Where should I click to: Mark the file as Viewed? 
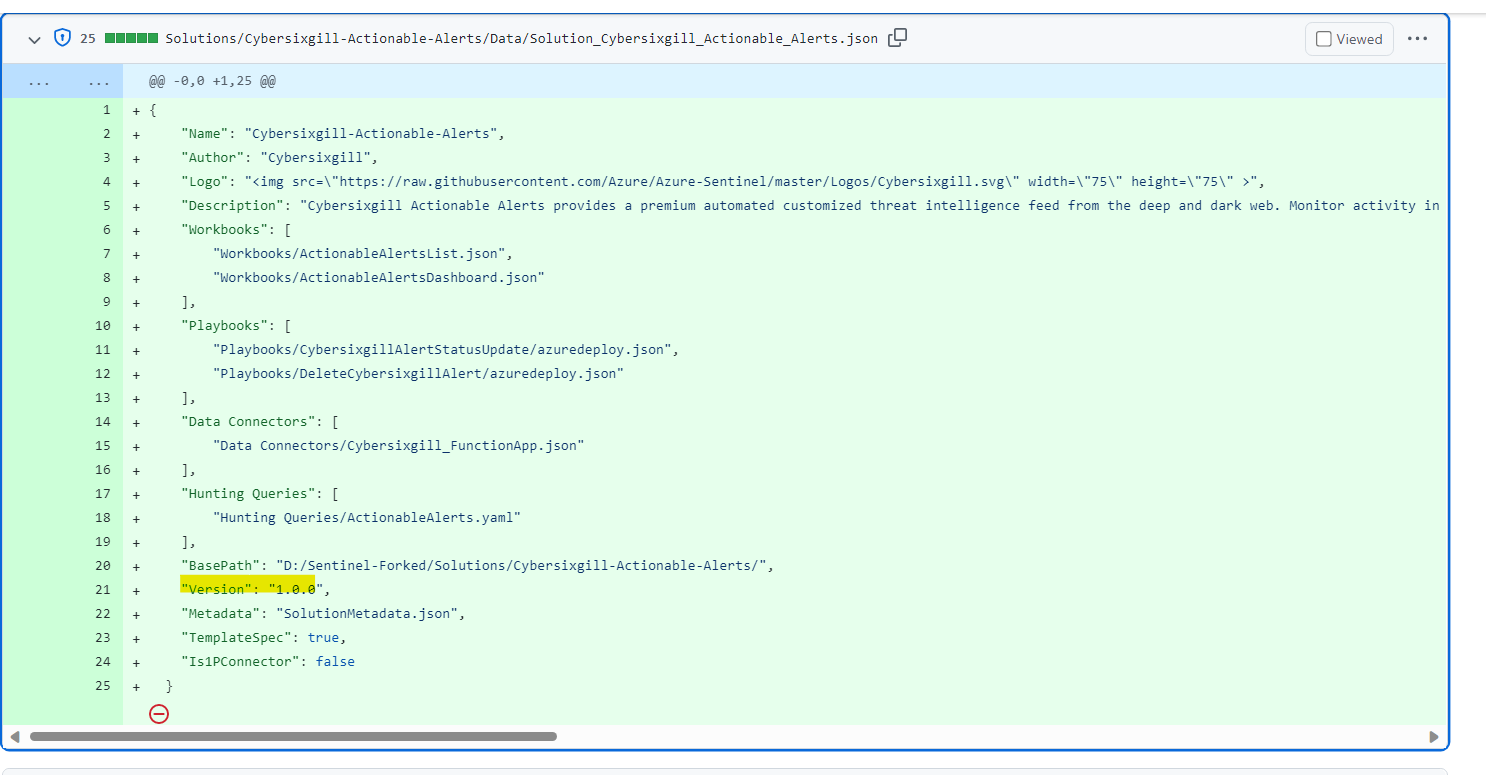click(x=1349, y=39)
